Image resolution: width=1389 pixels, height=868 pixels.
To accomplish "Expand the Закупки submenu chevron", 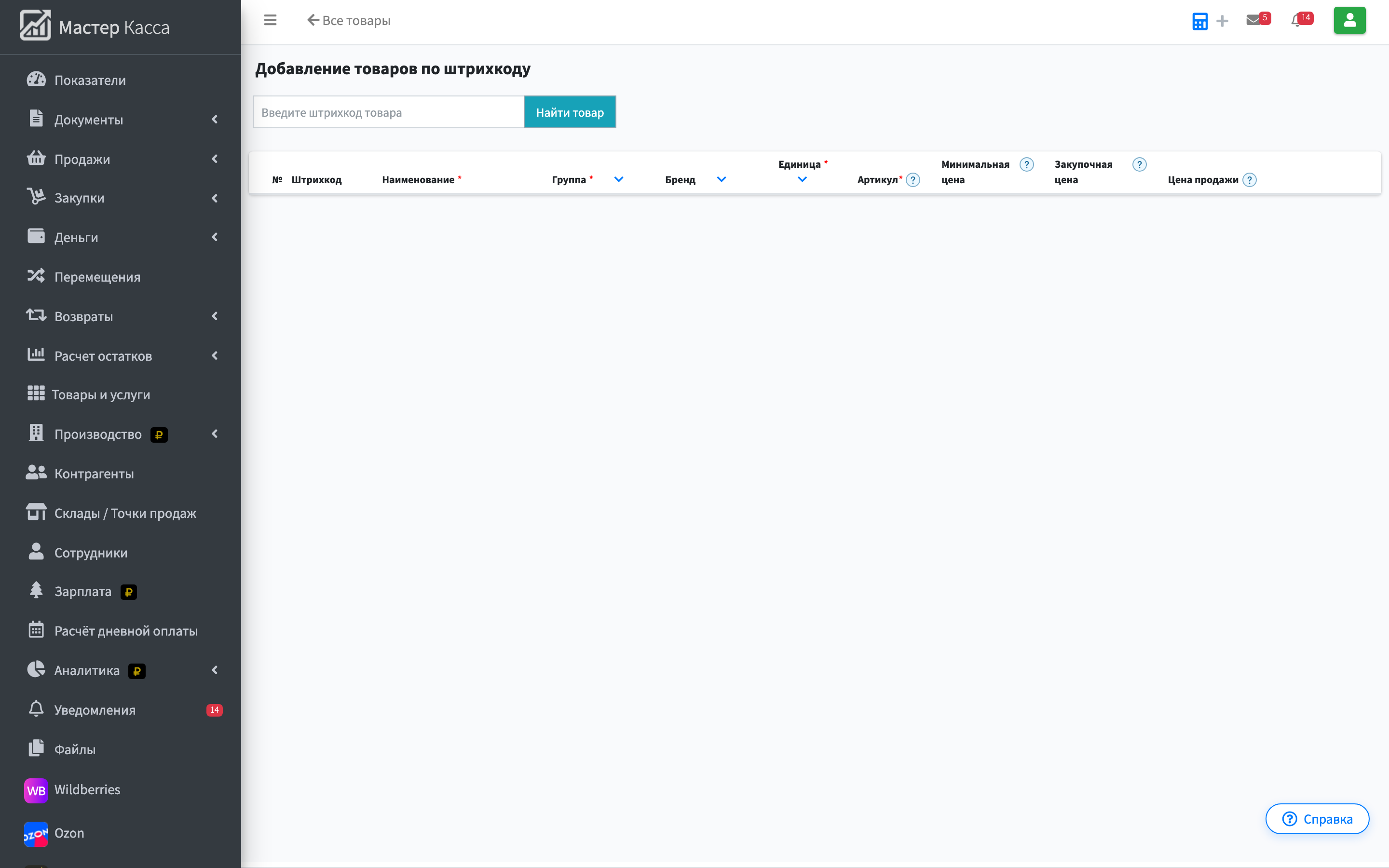I will [215, 198].
